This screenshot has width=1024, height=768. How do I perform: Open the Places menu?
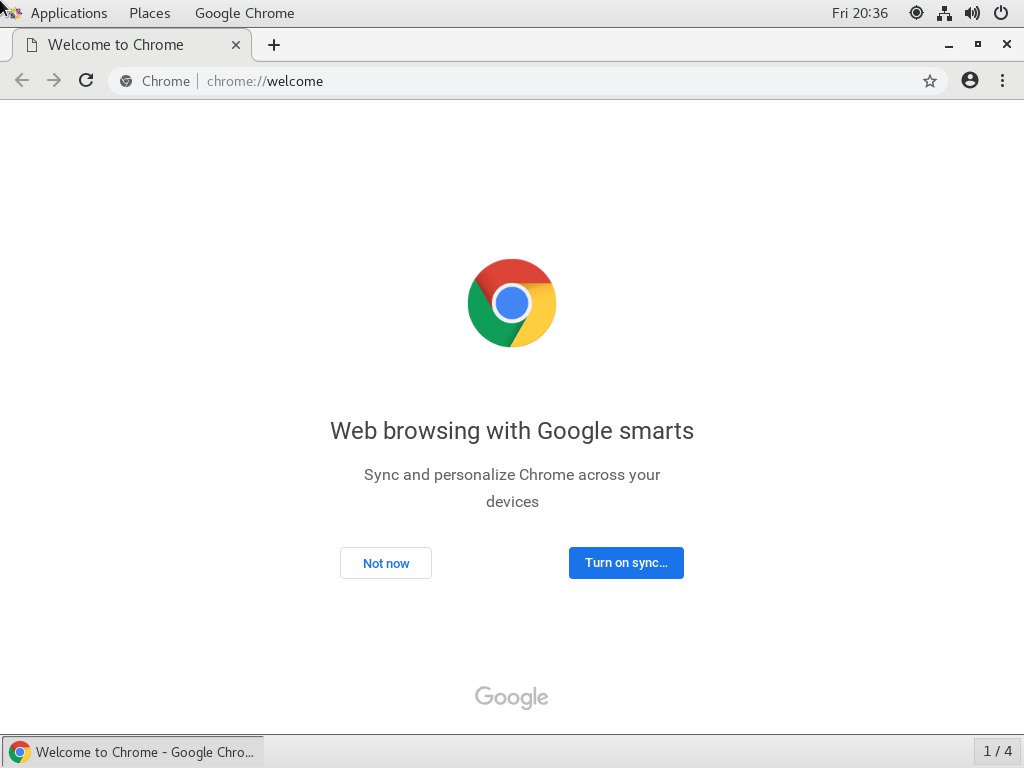[149, 13]
